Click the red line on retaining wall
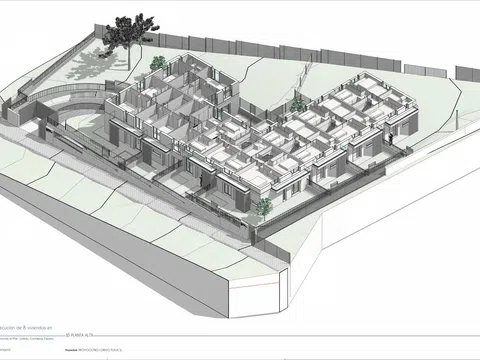The image size is (480, 360). click(254, 285)
